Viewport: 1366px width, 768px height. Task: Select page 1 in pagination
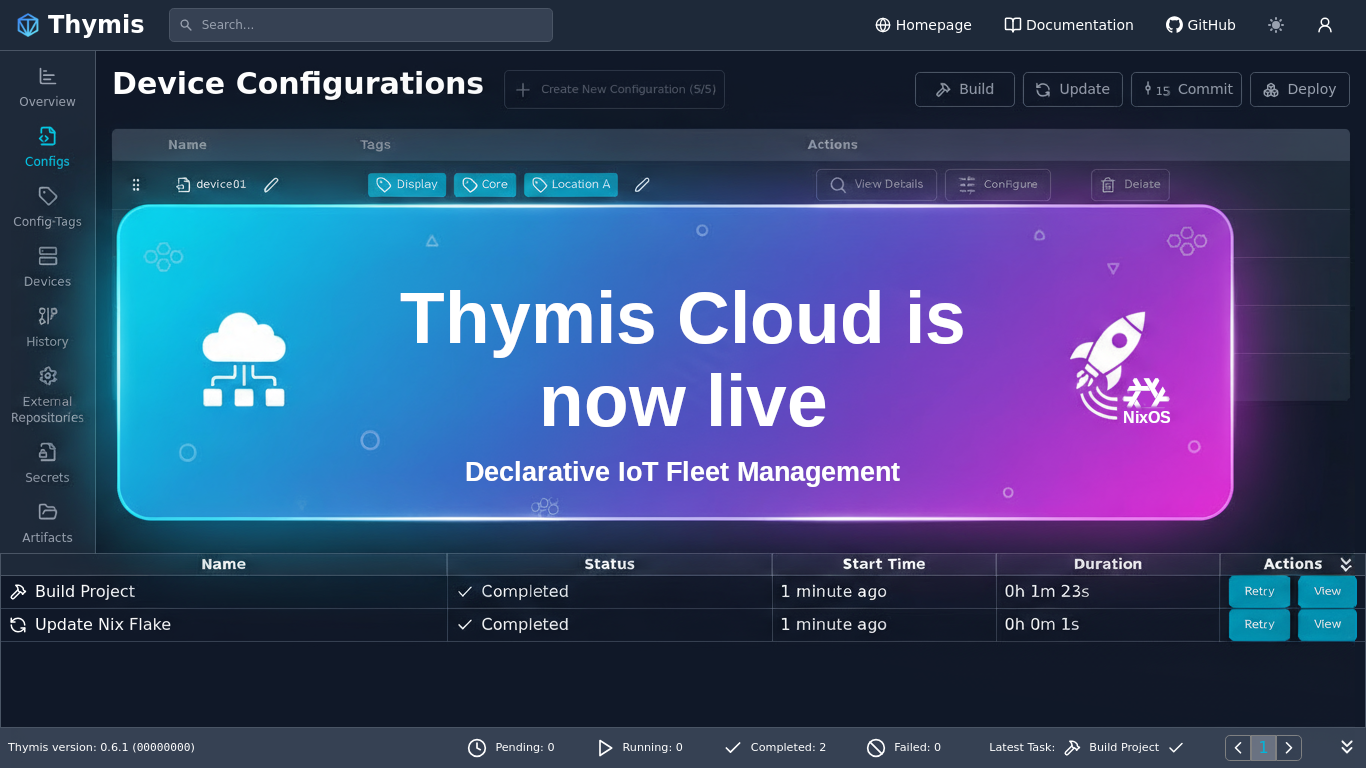[1263, 748]
